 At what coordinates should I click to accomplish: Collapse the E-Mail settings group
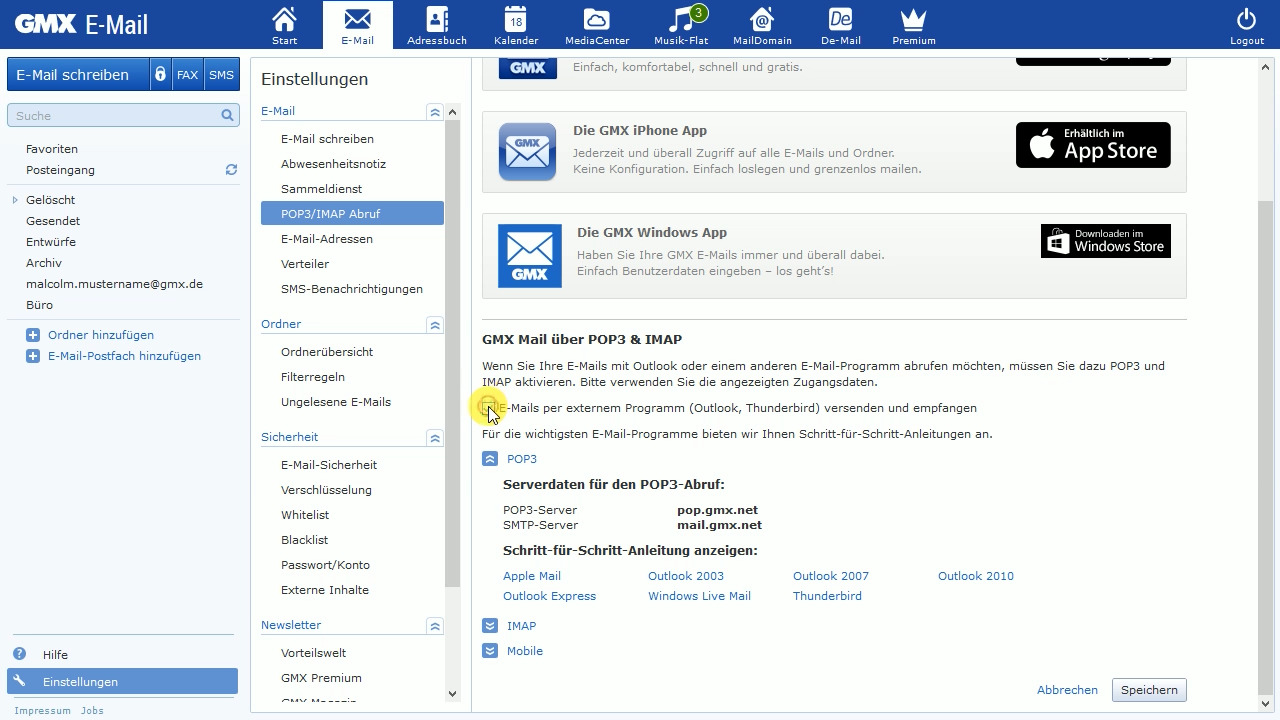click(435, 113)
